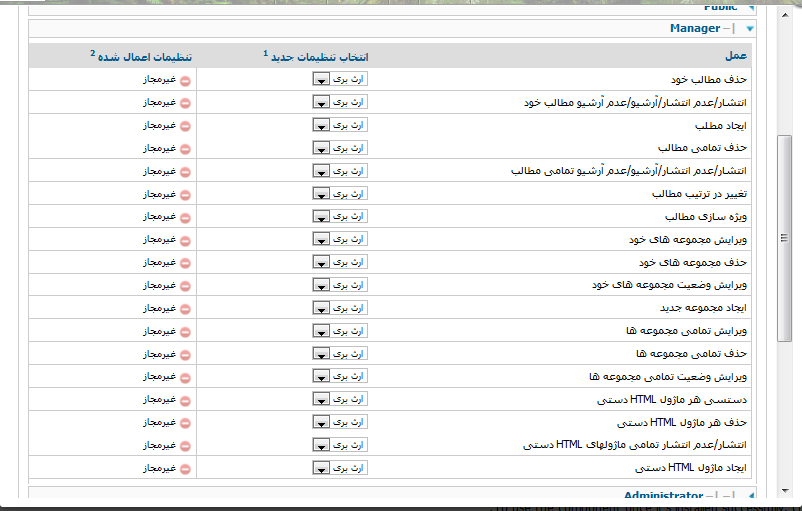Click denied icon in 'ایجاد مجموعه جدید' row

click(185, 308)
